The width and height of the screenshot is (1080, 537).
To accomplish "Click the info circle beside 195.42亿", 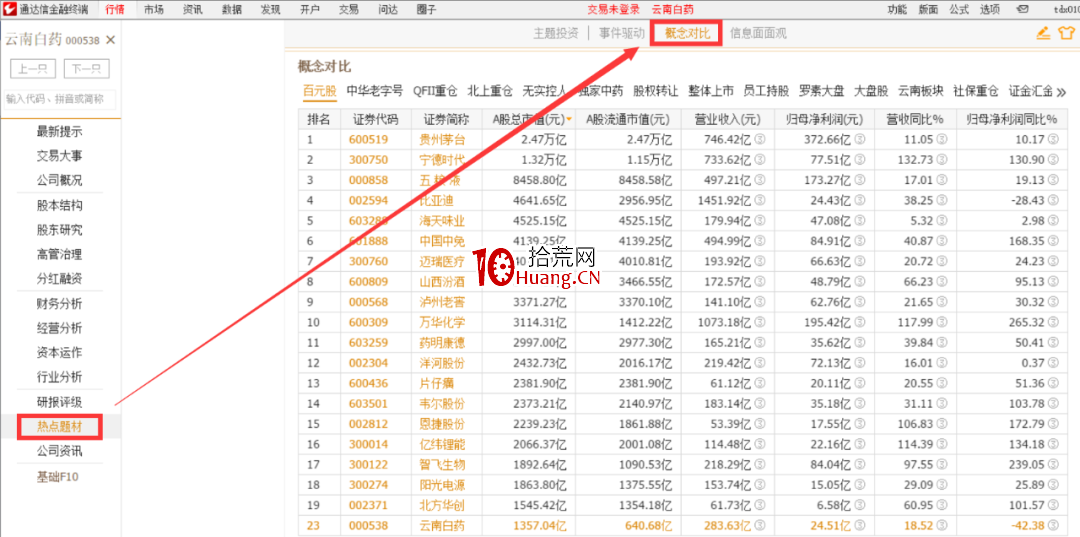I will point(860,322).
